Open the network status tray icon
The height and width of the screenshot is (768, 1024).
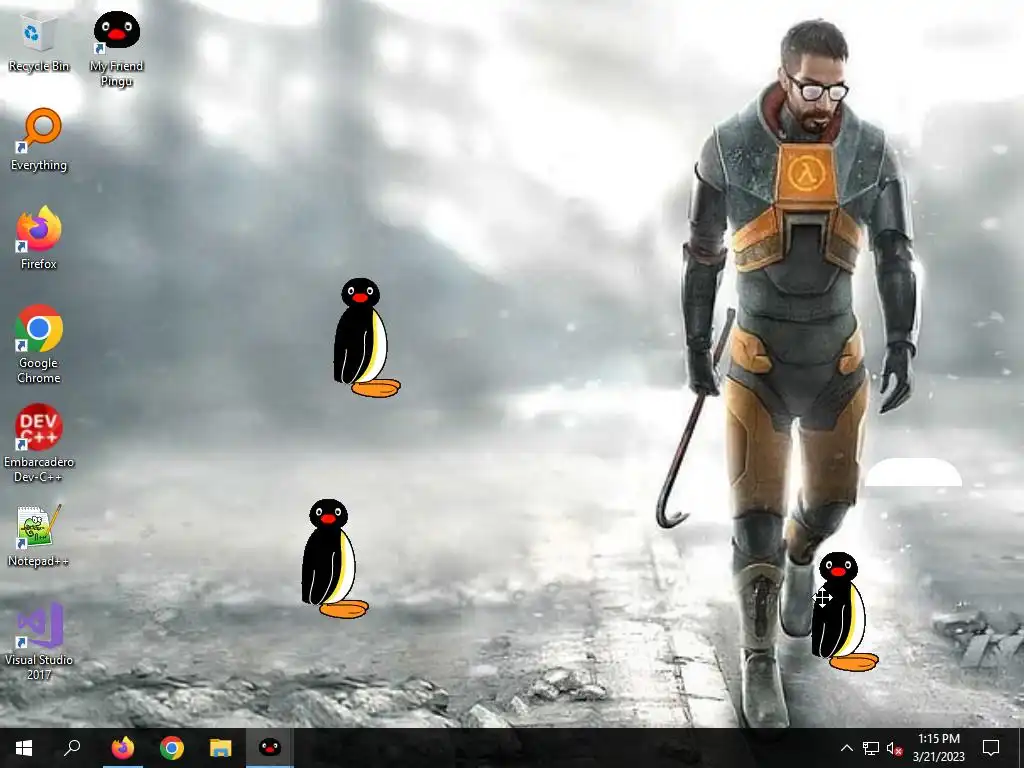[871, 748]
